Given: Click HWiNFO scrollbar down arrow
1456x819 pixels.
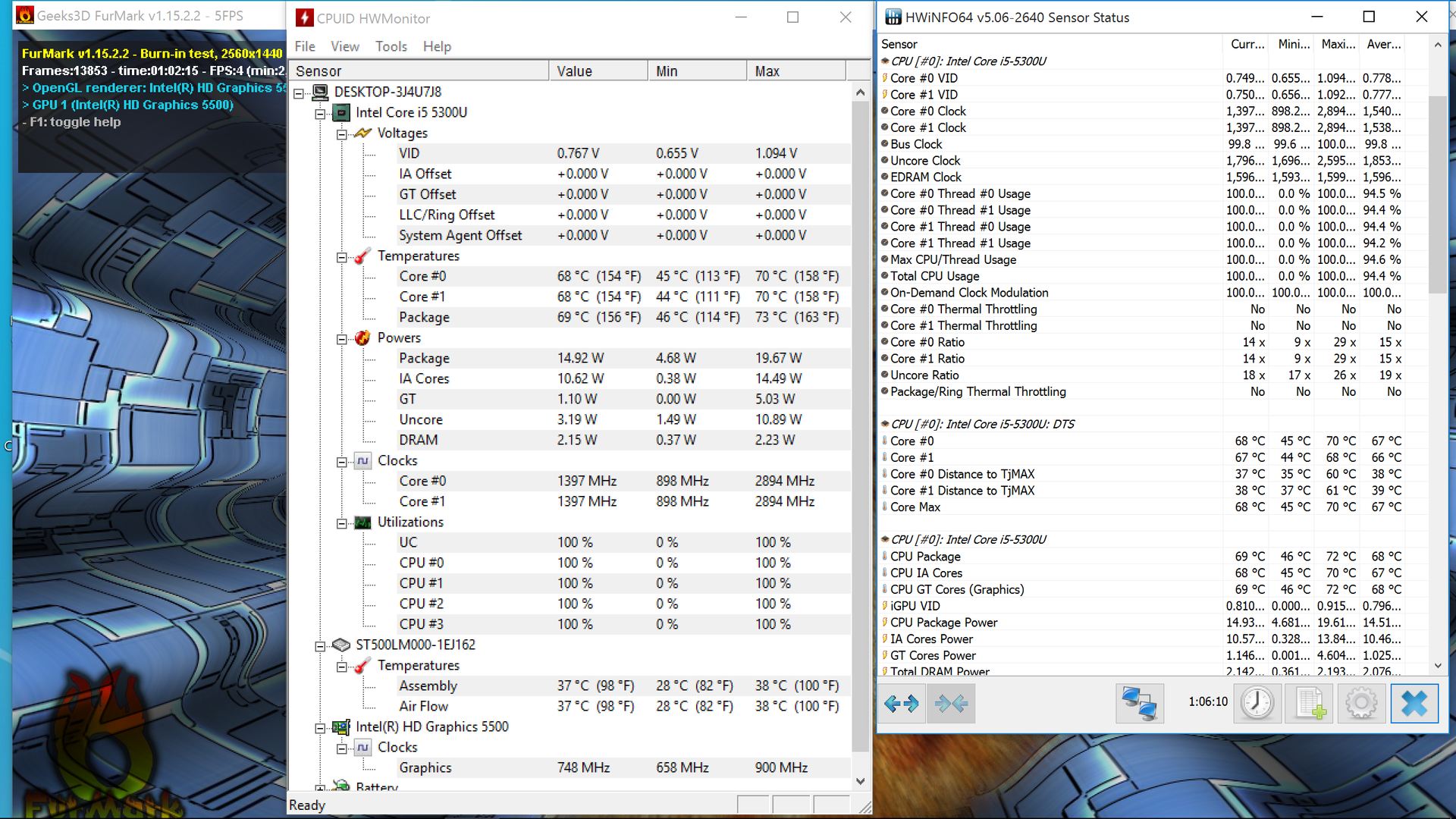Looking at the screenshot, I should tap(1438, 666).
